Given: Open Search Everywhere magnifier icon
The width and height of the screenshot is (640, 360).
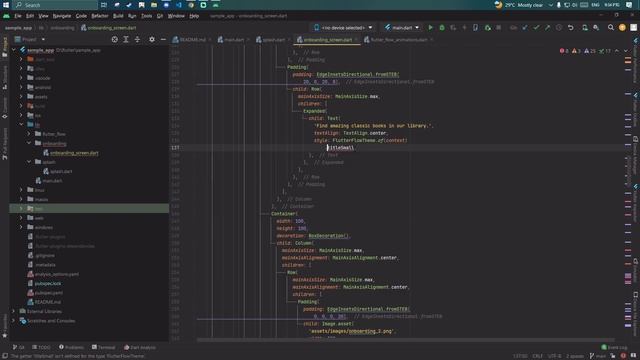Looking at the screenshot, I should pos(611,28).
